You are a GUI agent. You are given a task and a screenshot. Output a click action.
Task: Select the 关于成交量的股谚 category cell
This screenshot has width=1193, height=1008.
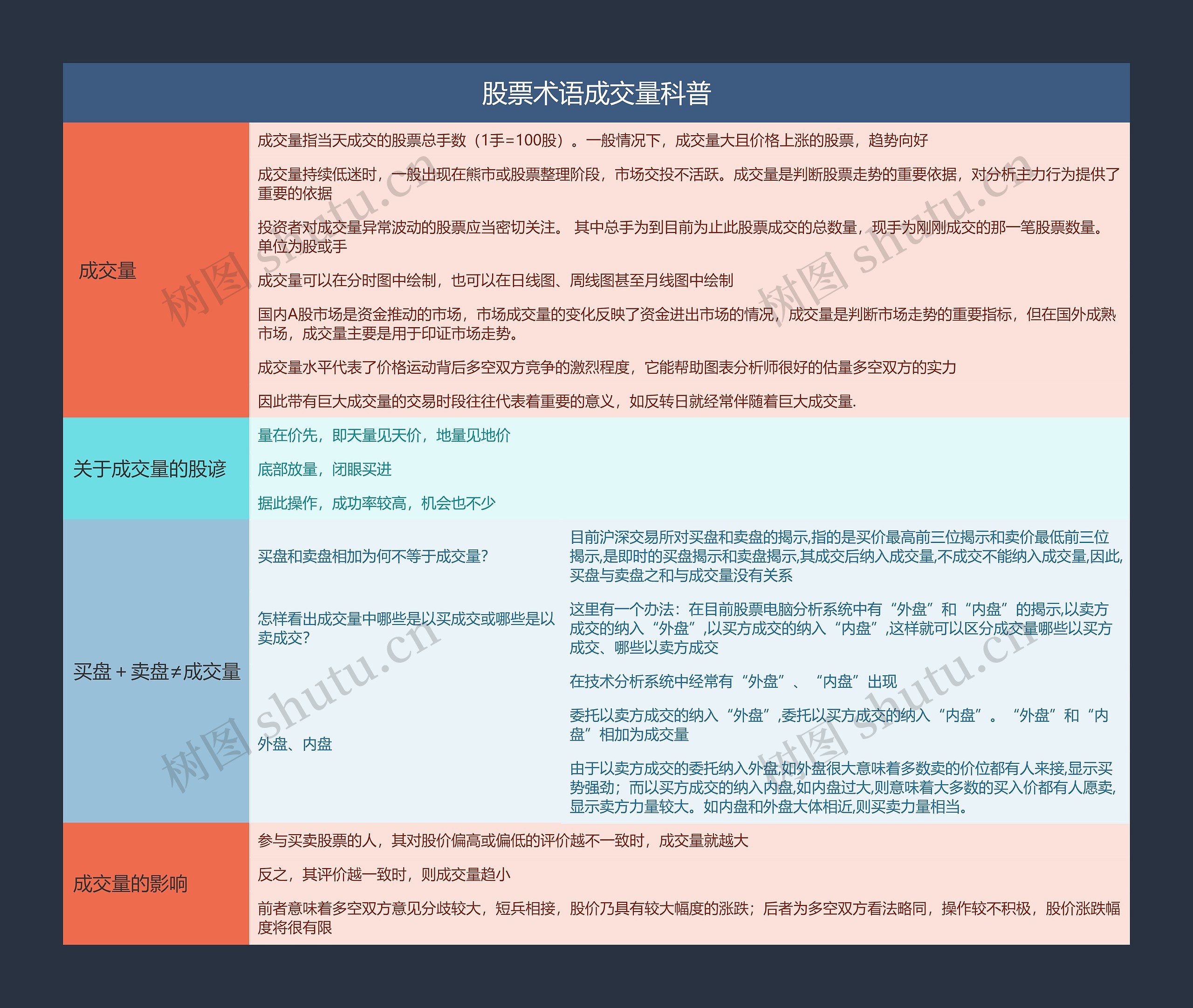pos(156,468)
